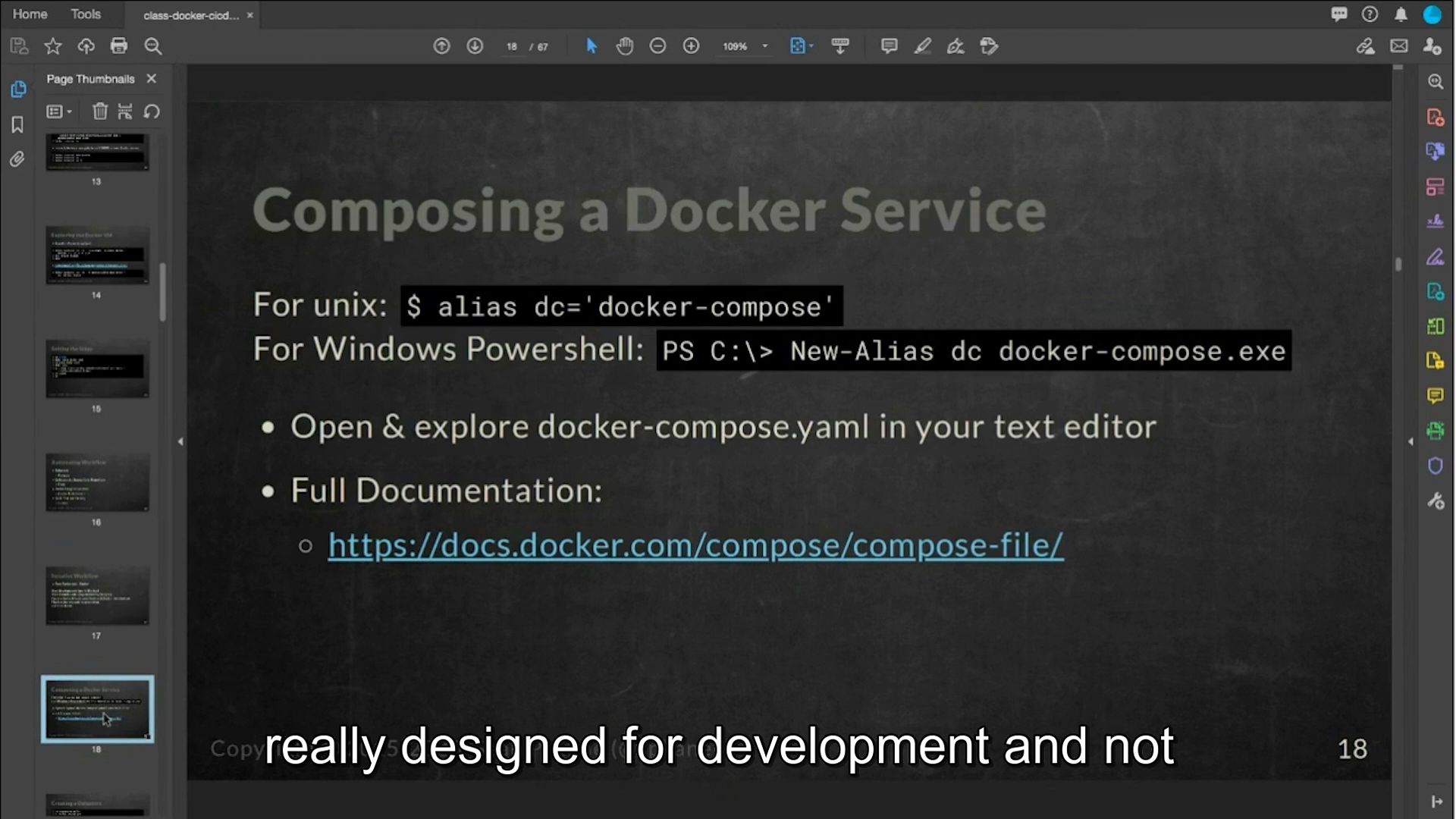
Task: Click the upload to cloud icon
Action: (x=86, y=46)
